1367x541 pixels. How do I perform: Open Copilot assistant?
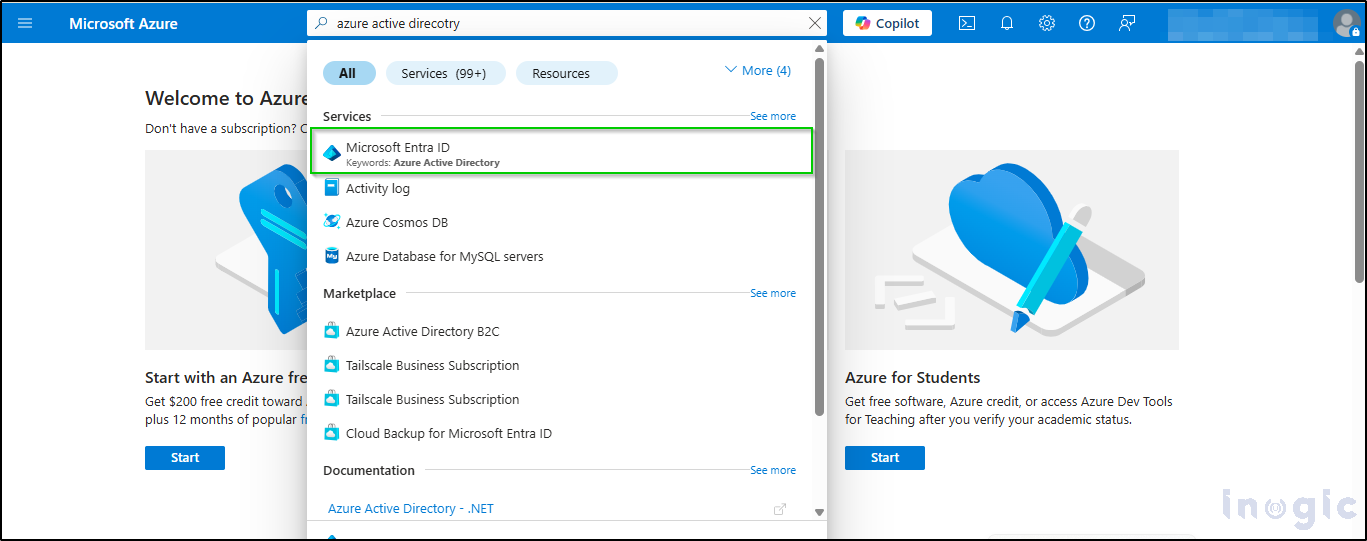pos(887,23)
